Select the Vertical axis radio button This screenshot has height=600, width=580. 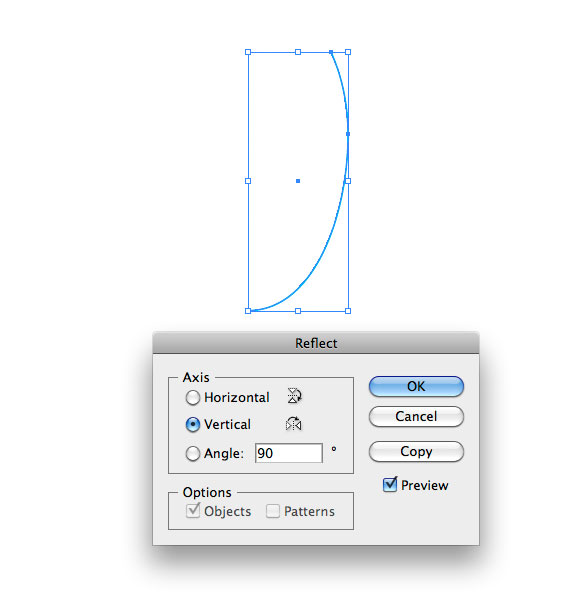pos(192,424)
